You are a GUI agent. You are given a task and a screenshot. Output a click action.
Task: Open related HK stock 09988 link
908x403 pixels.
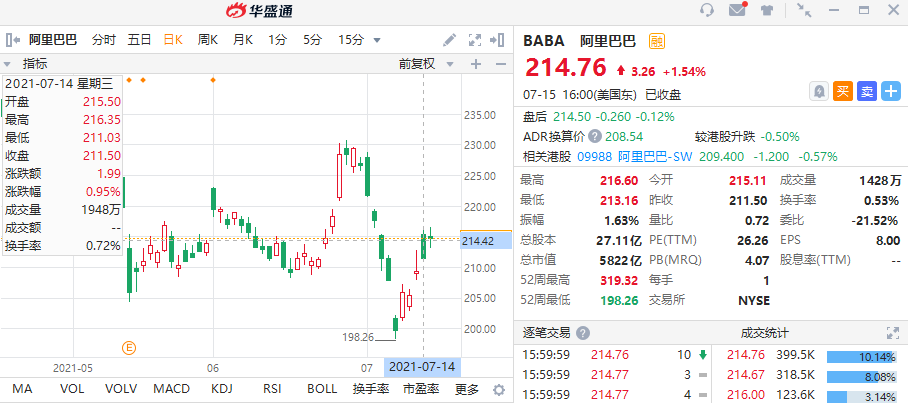click(595, 157)
